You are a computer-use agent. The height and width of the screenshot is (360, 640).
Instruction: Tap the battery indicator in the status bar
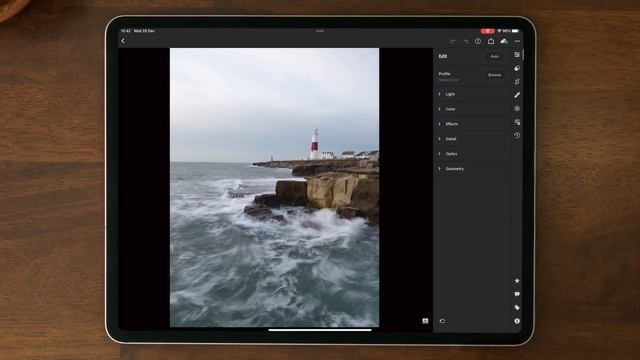pos(516,31)
